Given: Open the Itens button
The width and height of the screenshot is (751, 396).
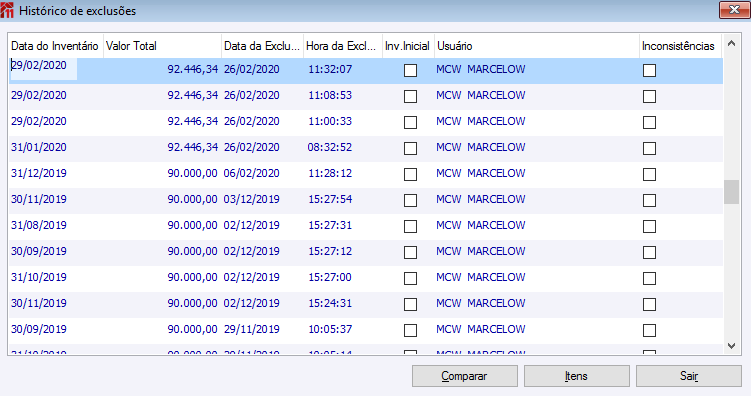Looking at the screenshot, I should coord(576,376).
